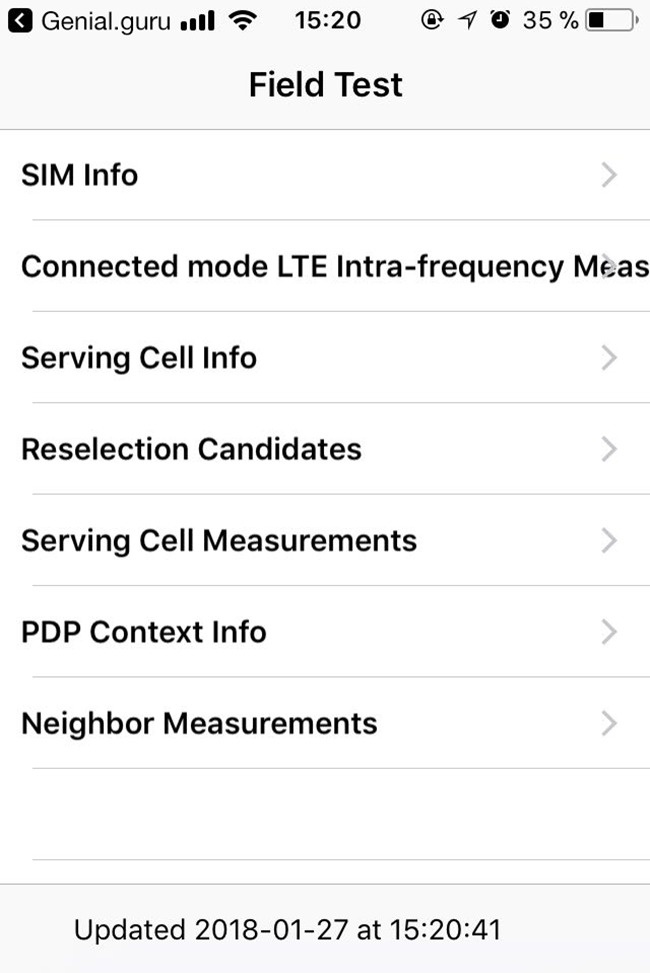650x973 pixels.
Task: Expand Serving Cell Info chevron
Action: coord(609,358)
